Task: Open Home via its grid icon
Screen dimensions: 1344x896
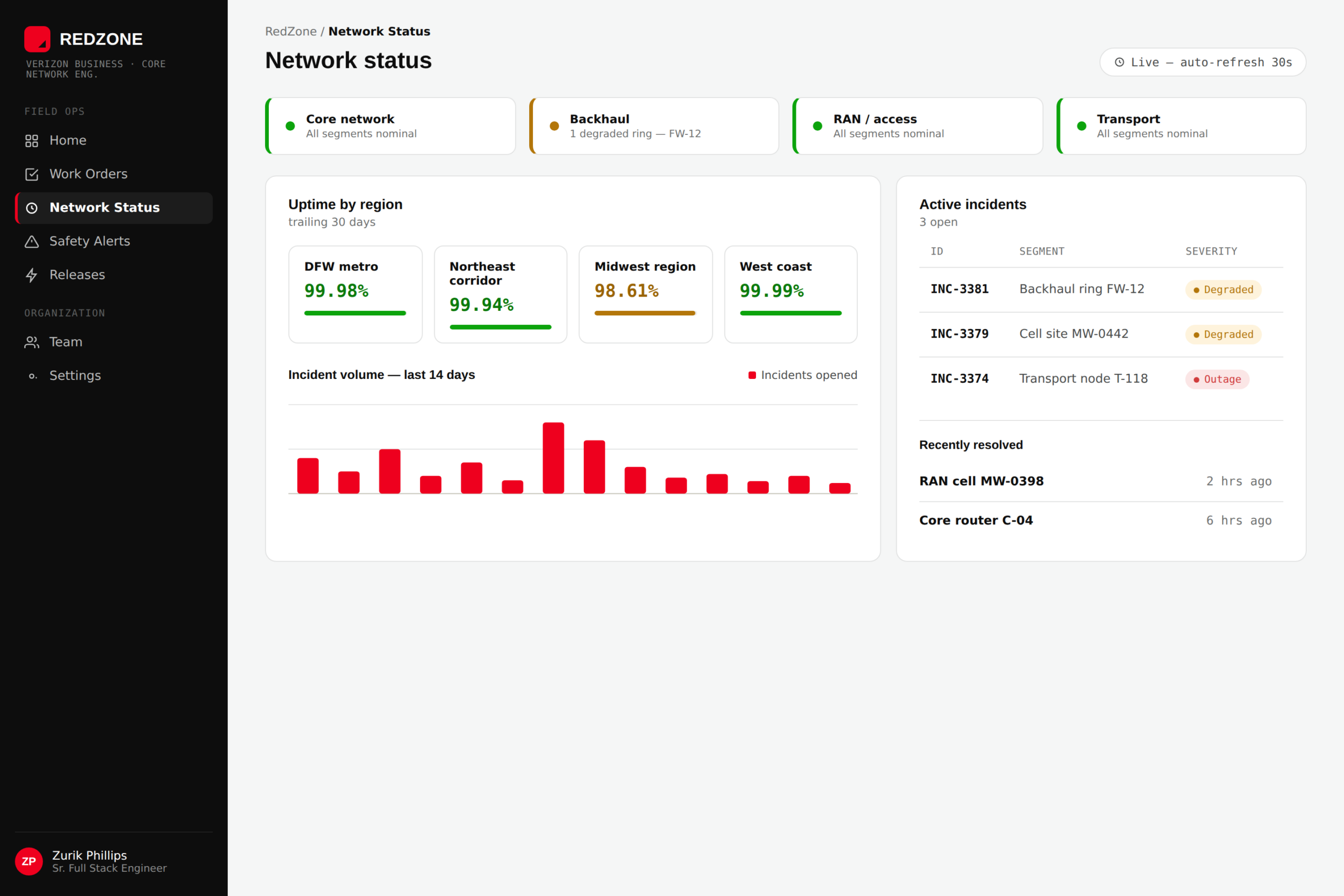Action: (x=31, y=141)
